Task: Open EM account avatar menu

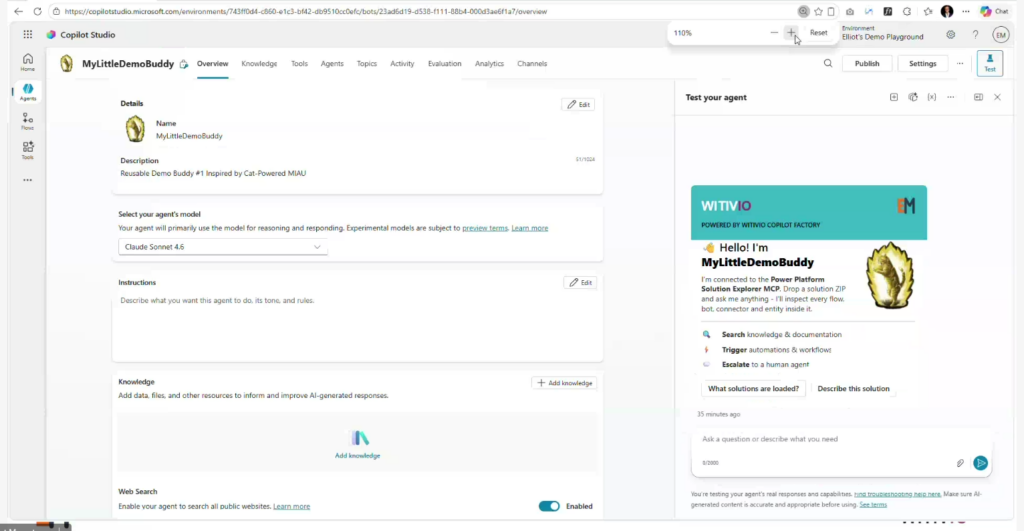Action: pos(1000,35)
